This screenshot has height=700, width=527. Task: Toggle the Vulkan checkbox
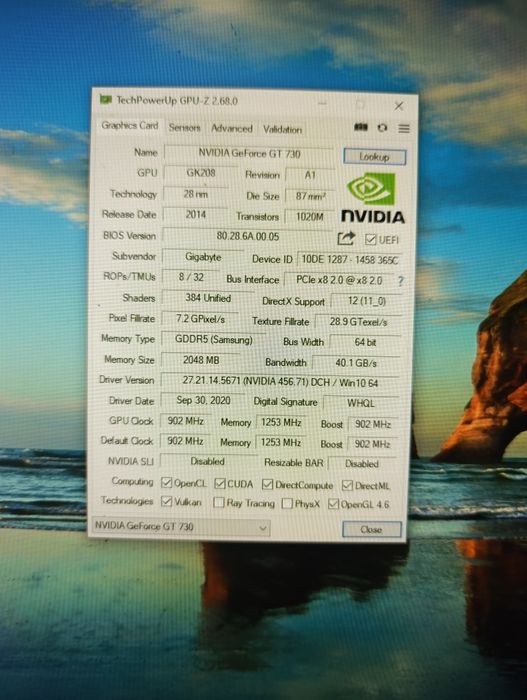167,501
